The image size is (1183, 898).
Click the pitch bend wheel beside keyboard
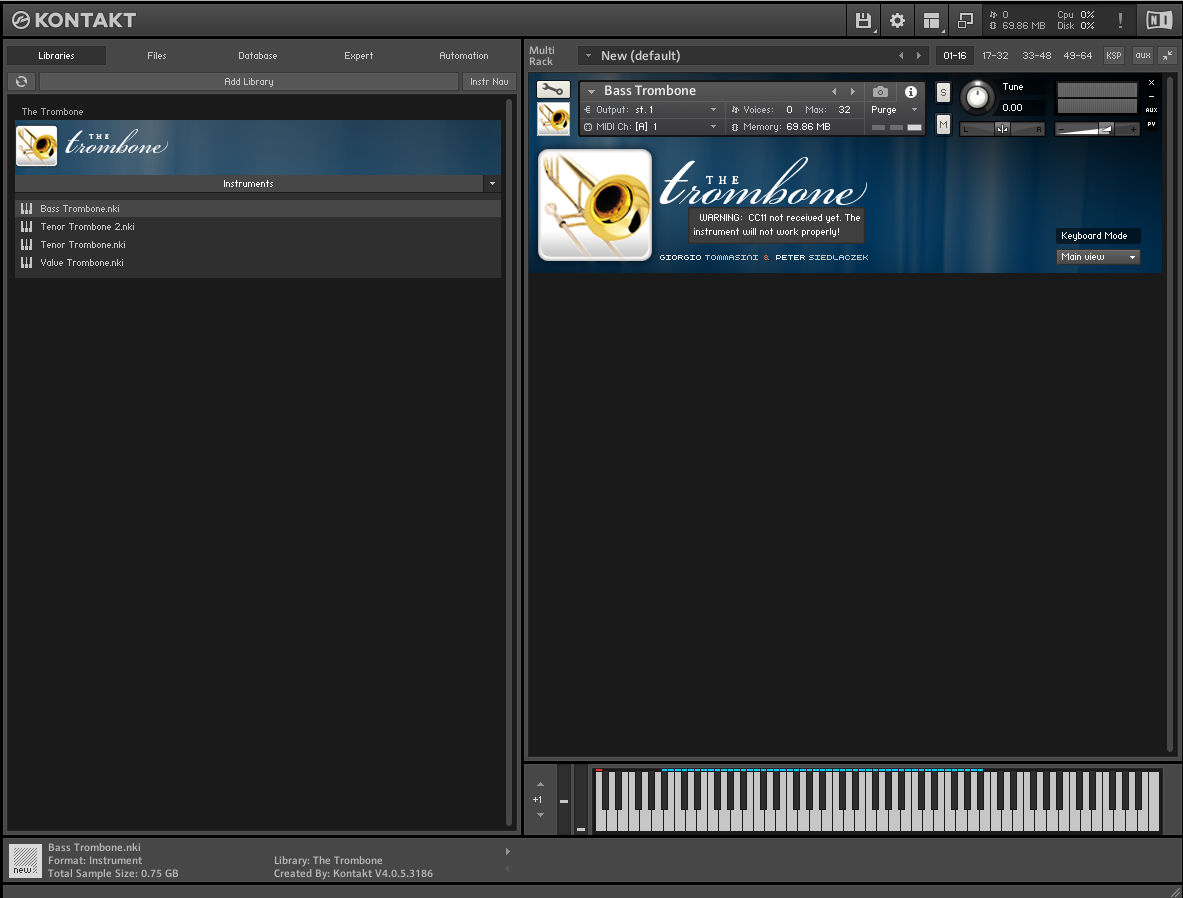coord(564,798)
